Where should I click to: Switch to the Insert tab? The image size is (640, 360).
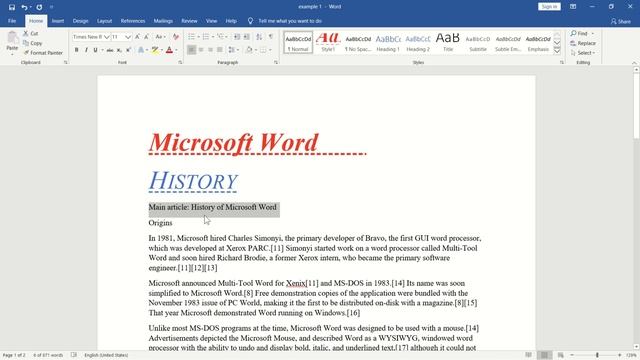click(x=58, y=21)
